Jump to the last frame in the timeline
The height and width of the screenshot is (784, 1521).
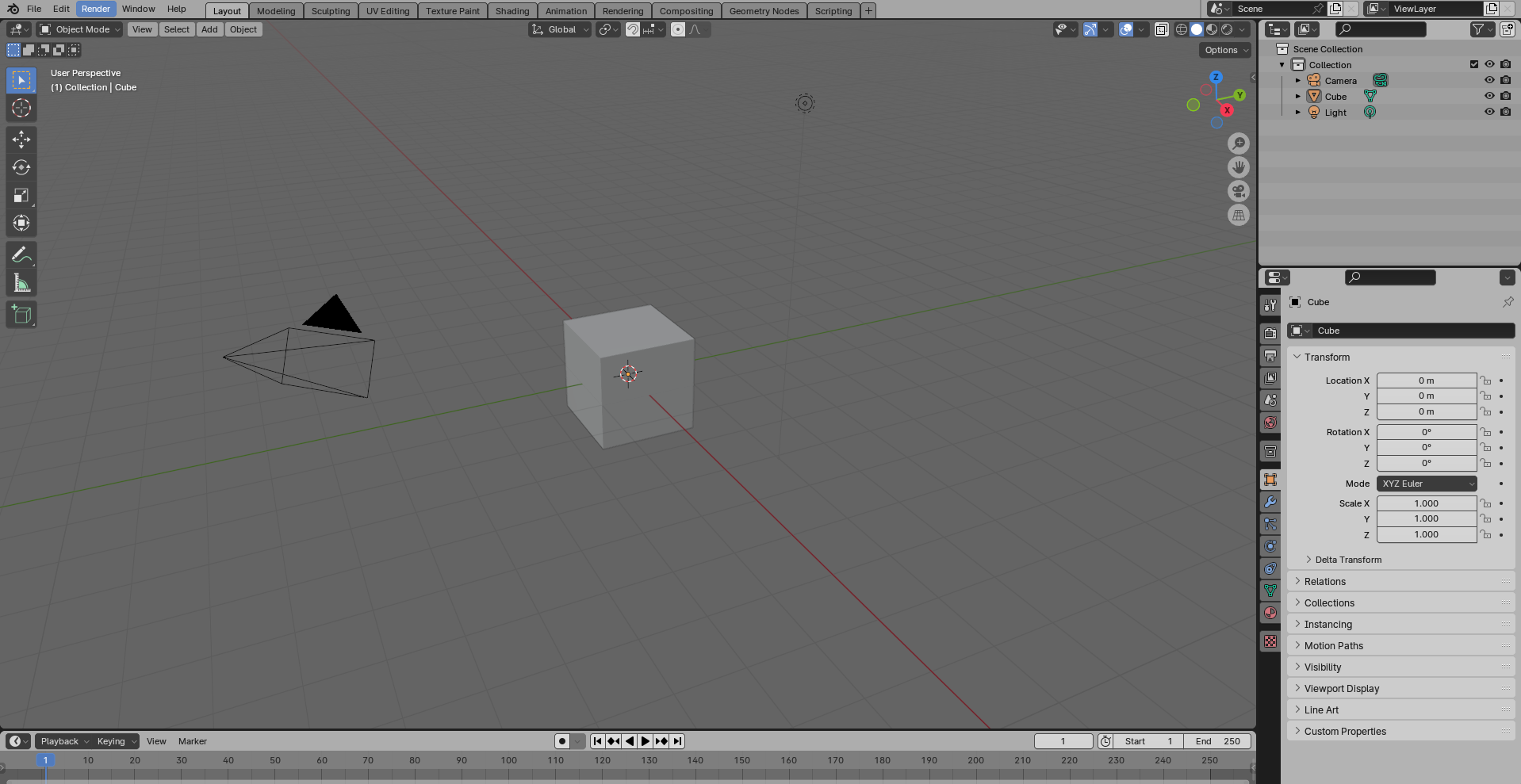[677, 741]
